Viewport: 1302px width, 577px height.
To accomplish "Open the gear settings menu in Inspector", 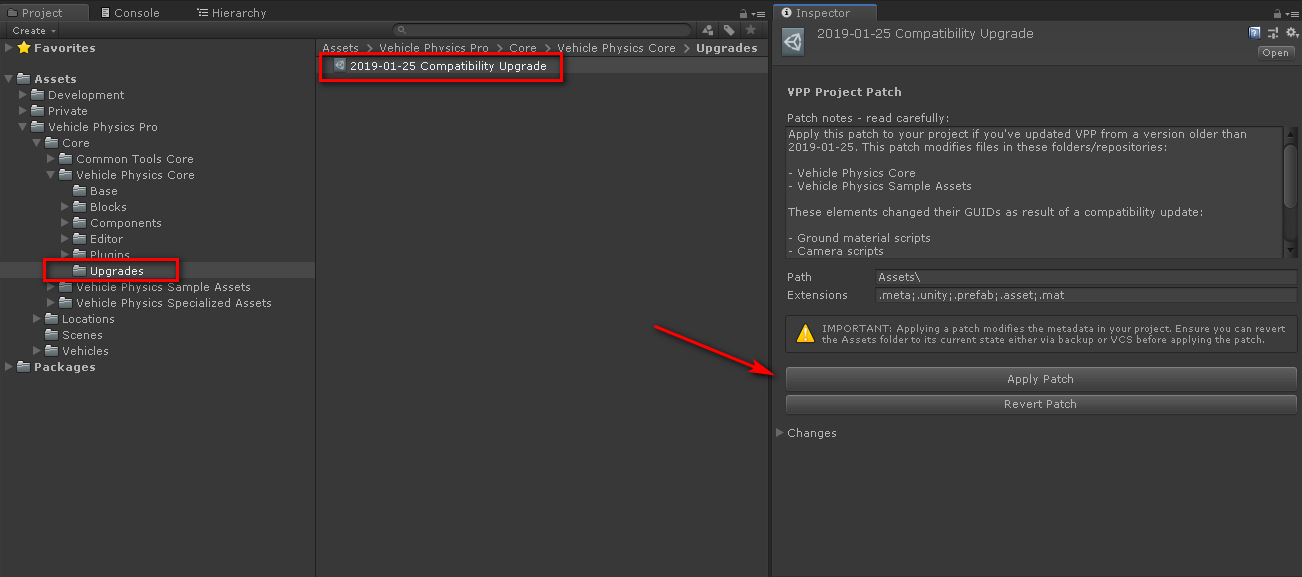I will tap(1290, 33).
